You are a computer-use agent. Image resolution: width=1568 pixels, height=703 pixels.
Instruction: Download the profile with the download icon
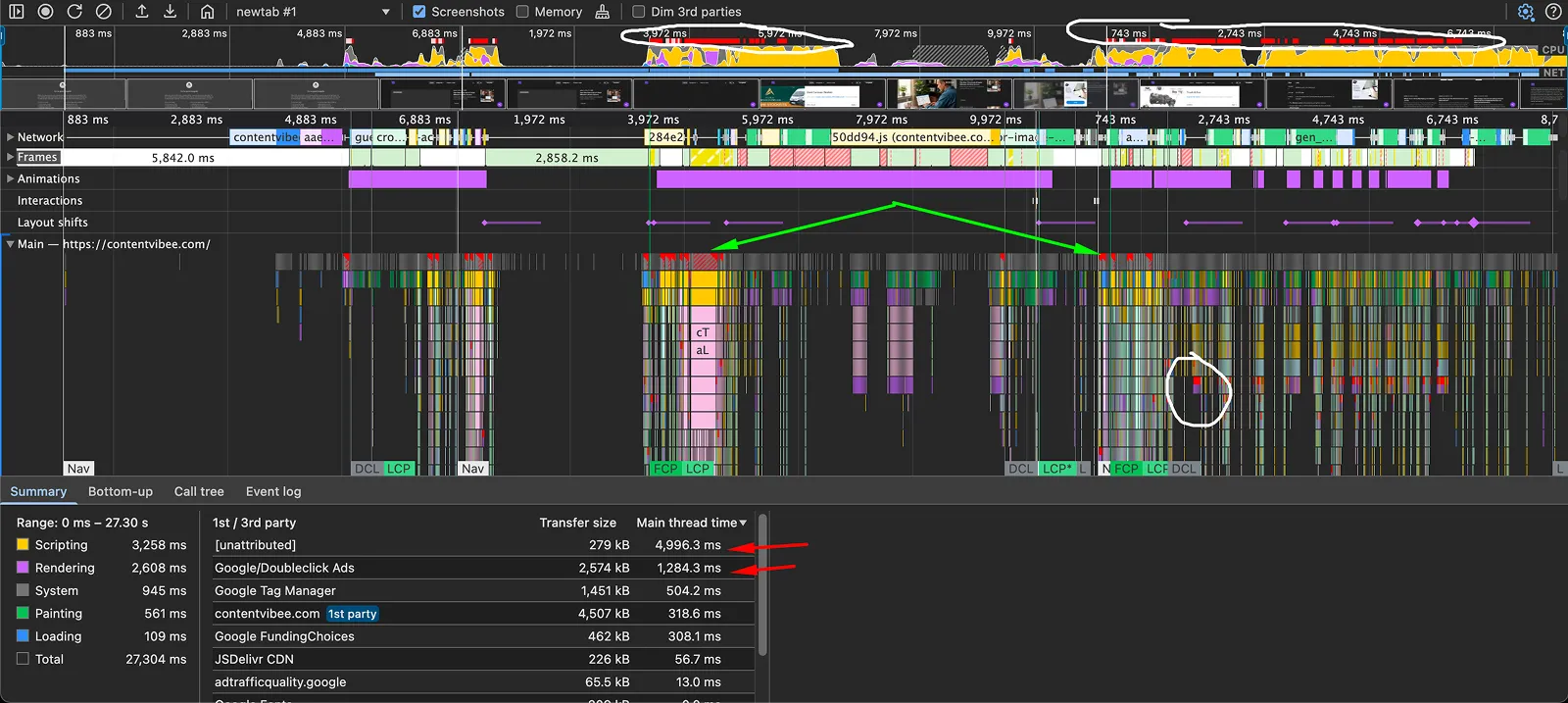(x=170, y=12)
